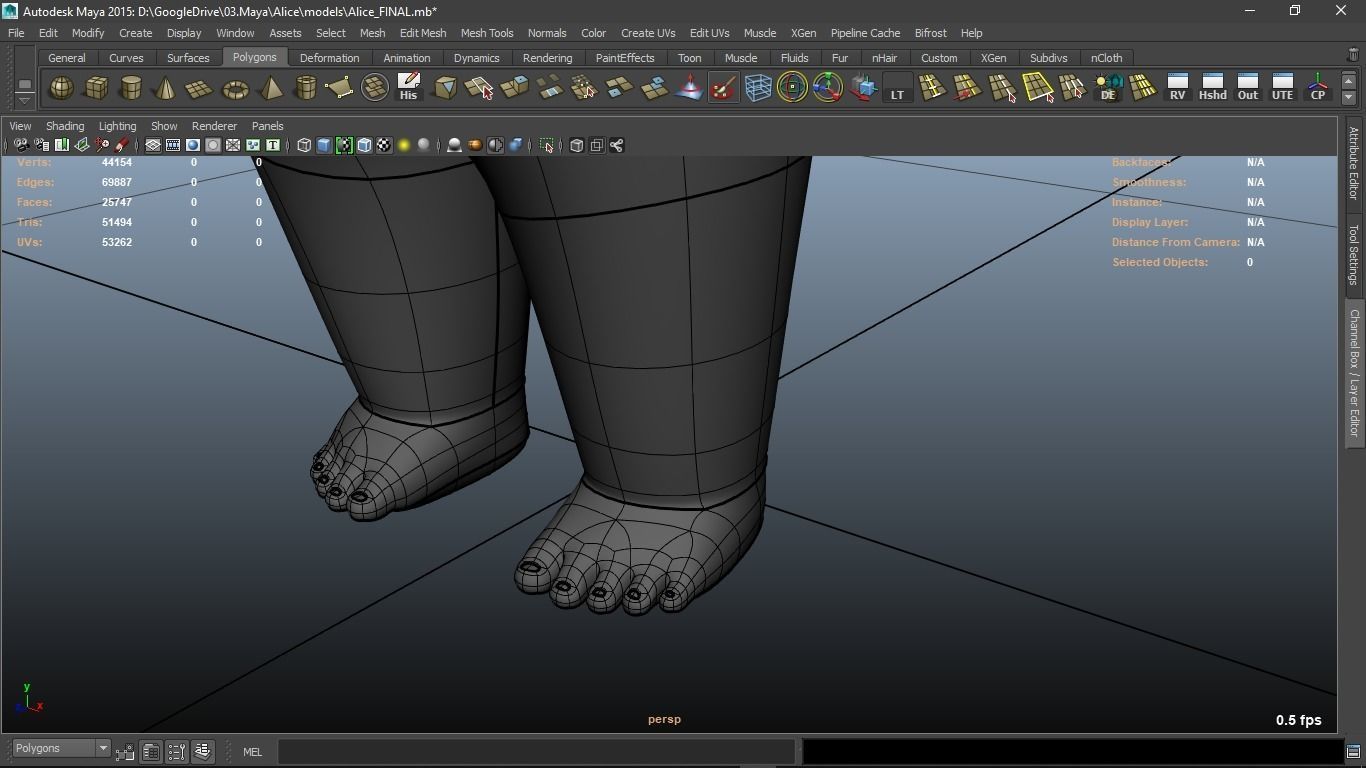Open the Tool Settings side tab
This screenshot has width=1366, height=768.
point(1354,254)
